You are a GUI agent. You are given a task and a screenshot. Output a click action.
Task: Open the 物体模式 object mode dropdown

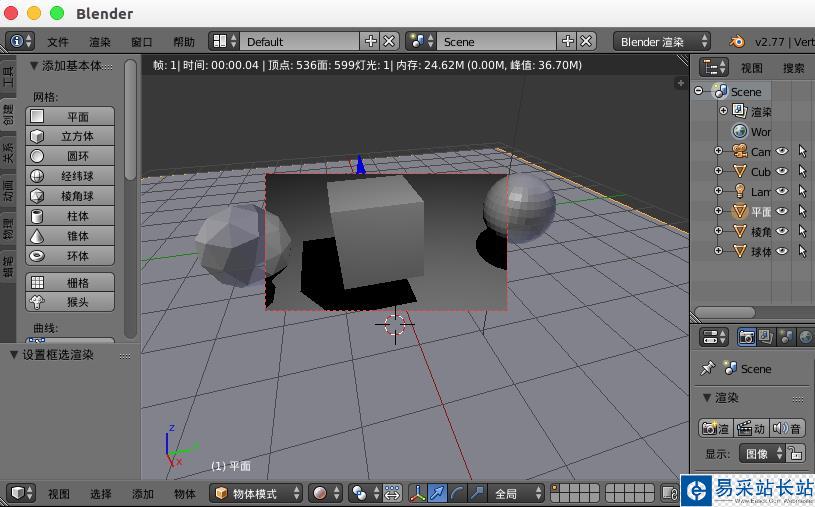[256, 493]
